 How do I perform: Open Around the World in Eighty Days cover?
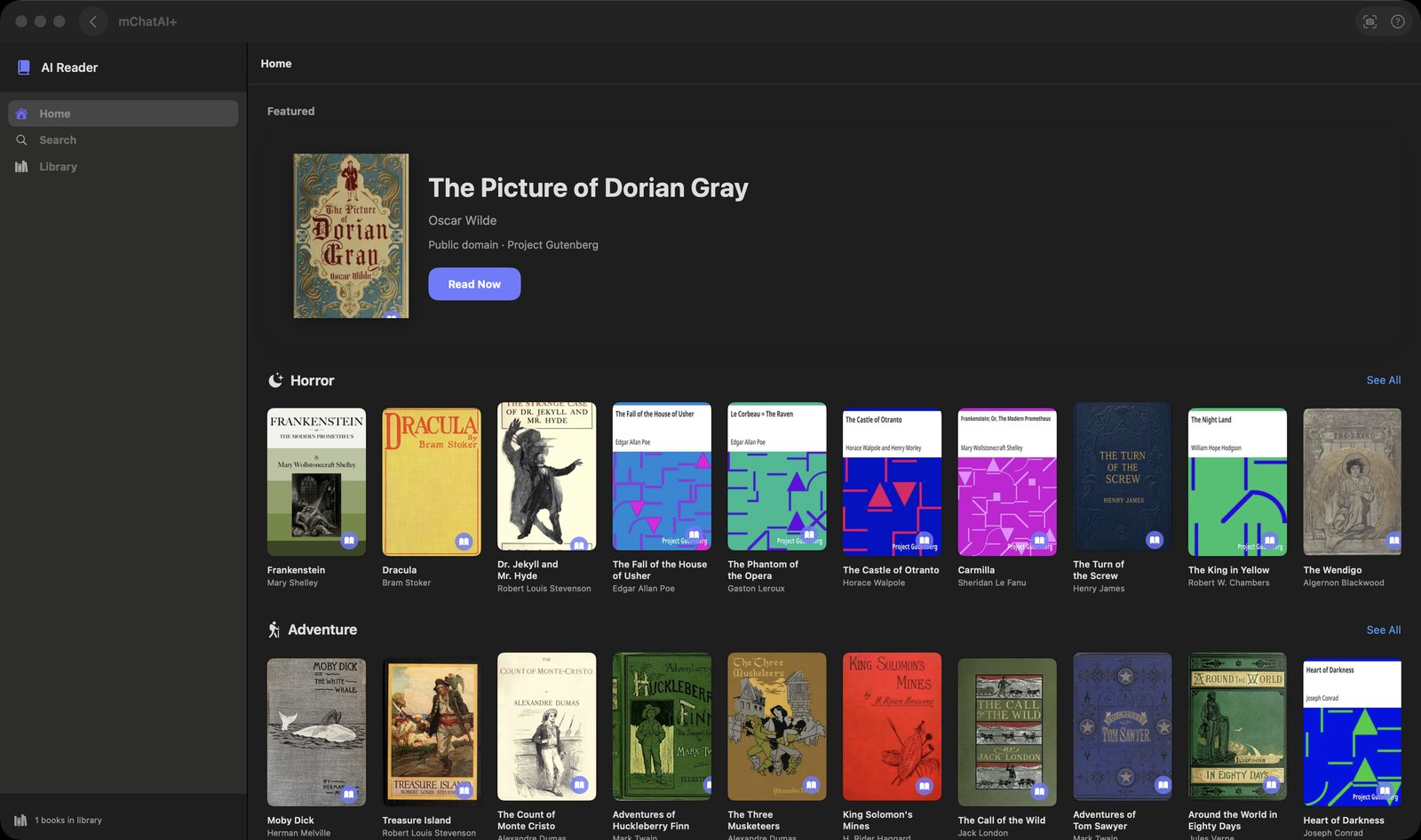click(x=1237, y=726)
